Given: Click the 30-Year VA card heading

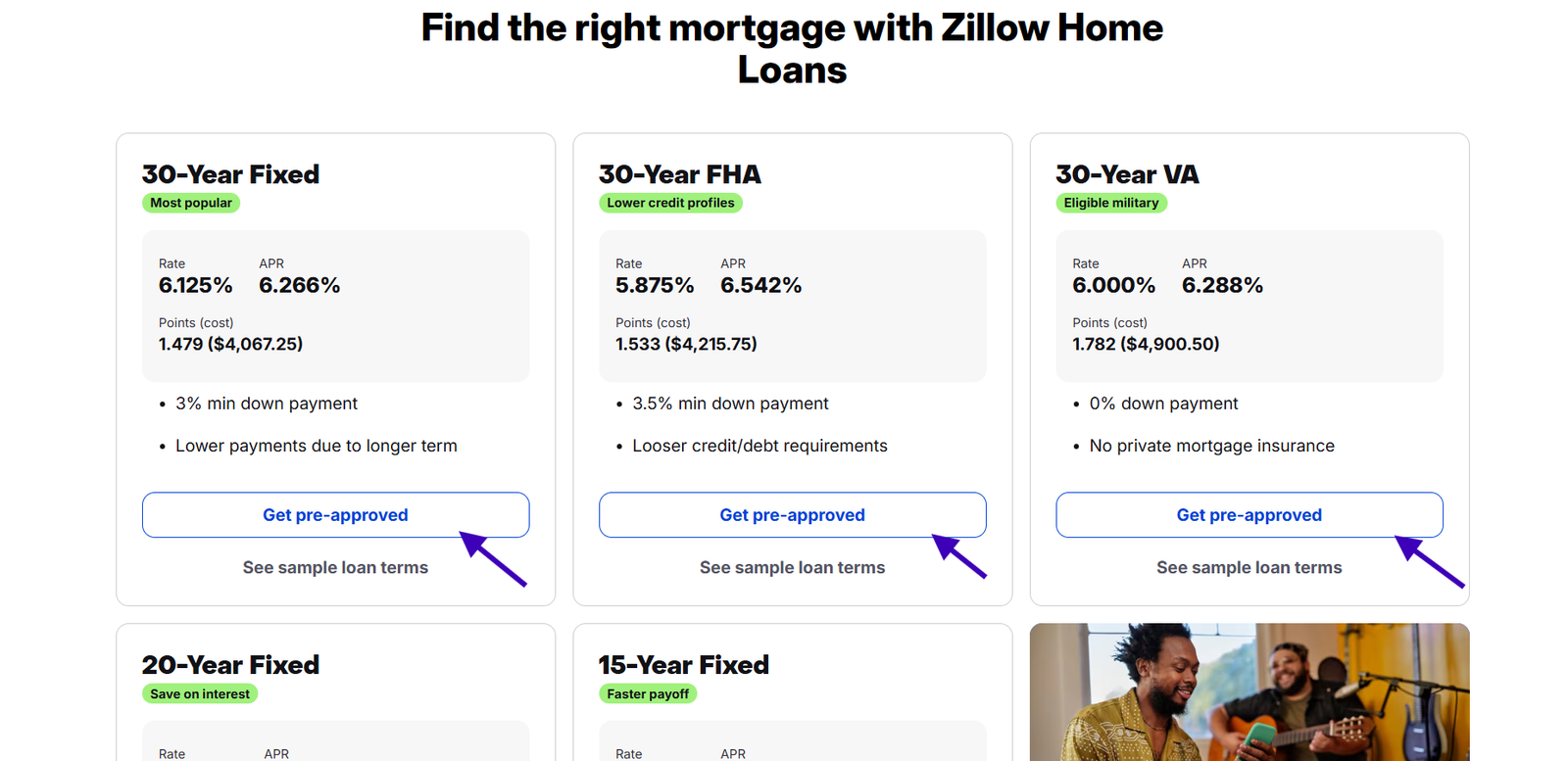Looking at the screenshot, I should (1128, 174).
